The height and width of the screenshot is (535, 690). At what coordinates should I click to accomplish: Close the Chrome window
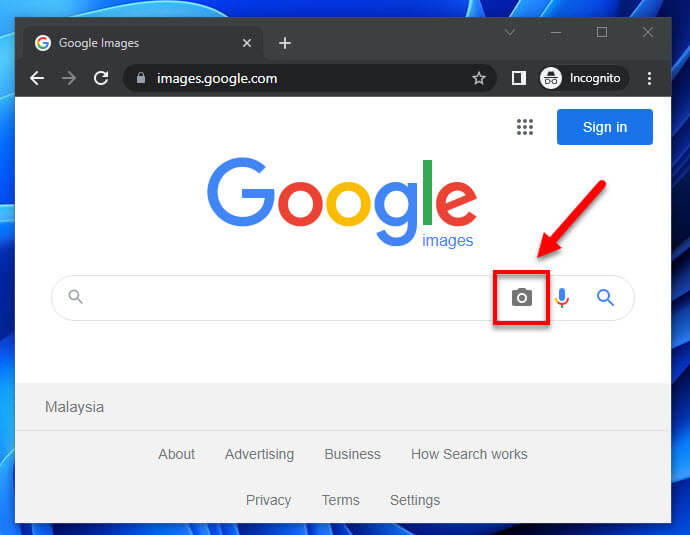[648, 32]
